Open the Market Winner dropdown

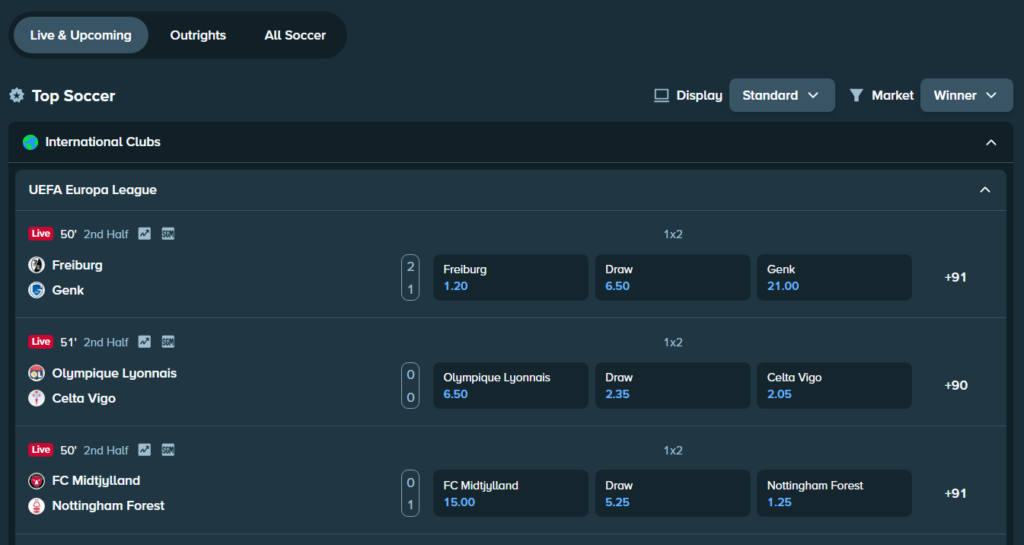point(965,96)
